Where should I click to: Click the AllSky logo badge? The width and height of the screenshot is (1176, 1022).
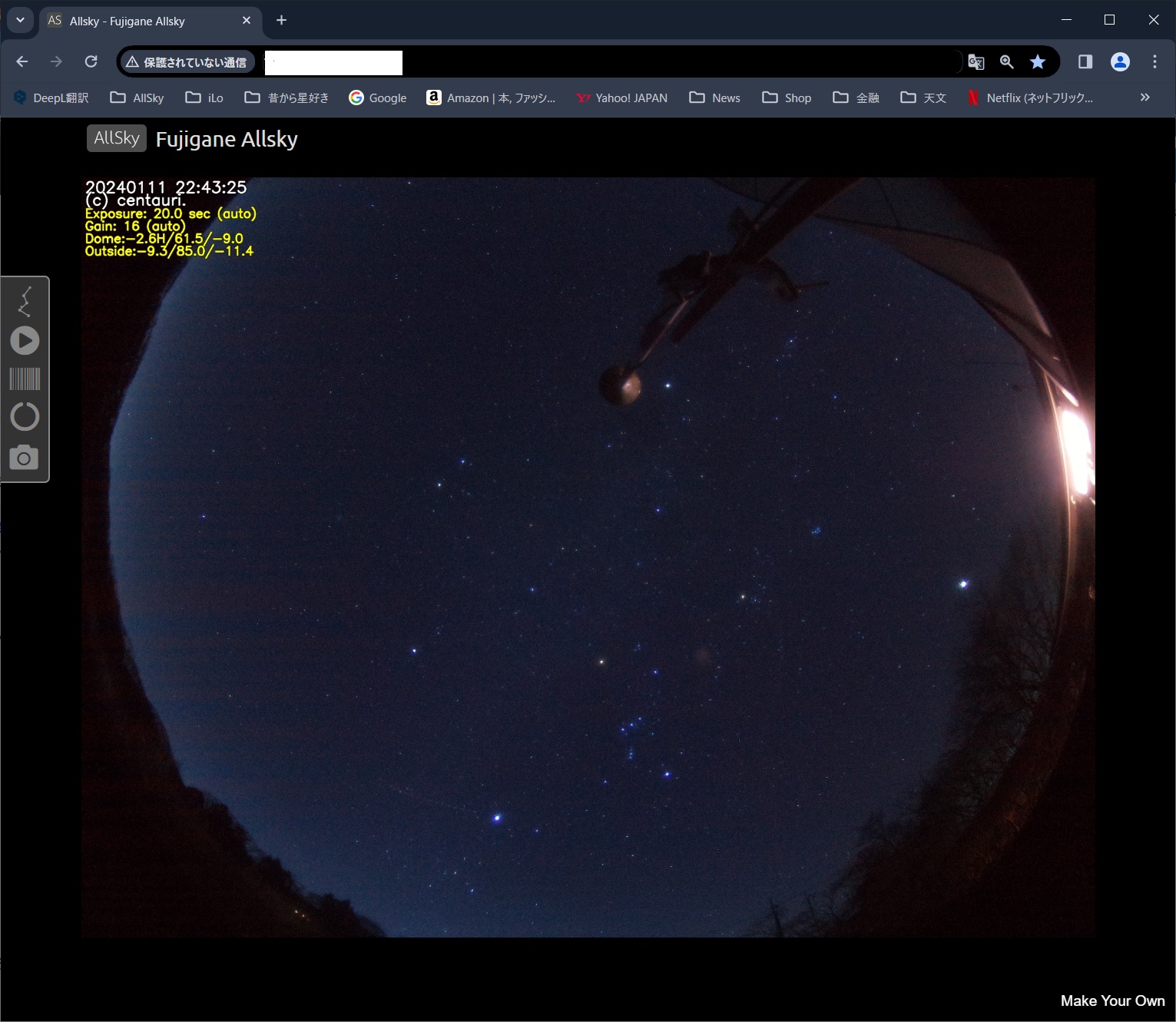coord(117,138)
